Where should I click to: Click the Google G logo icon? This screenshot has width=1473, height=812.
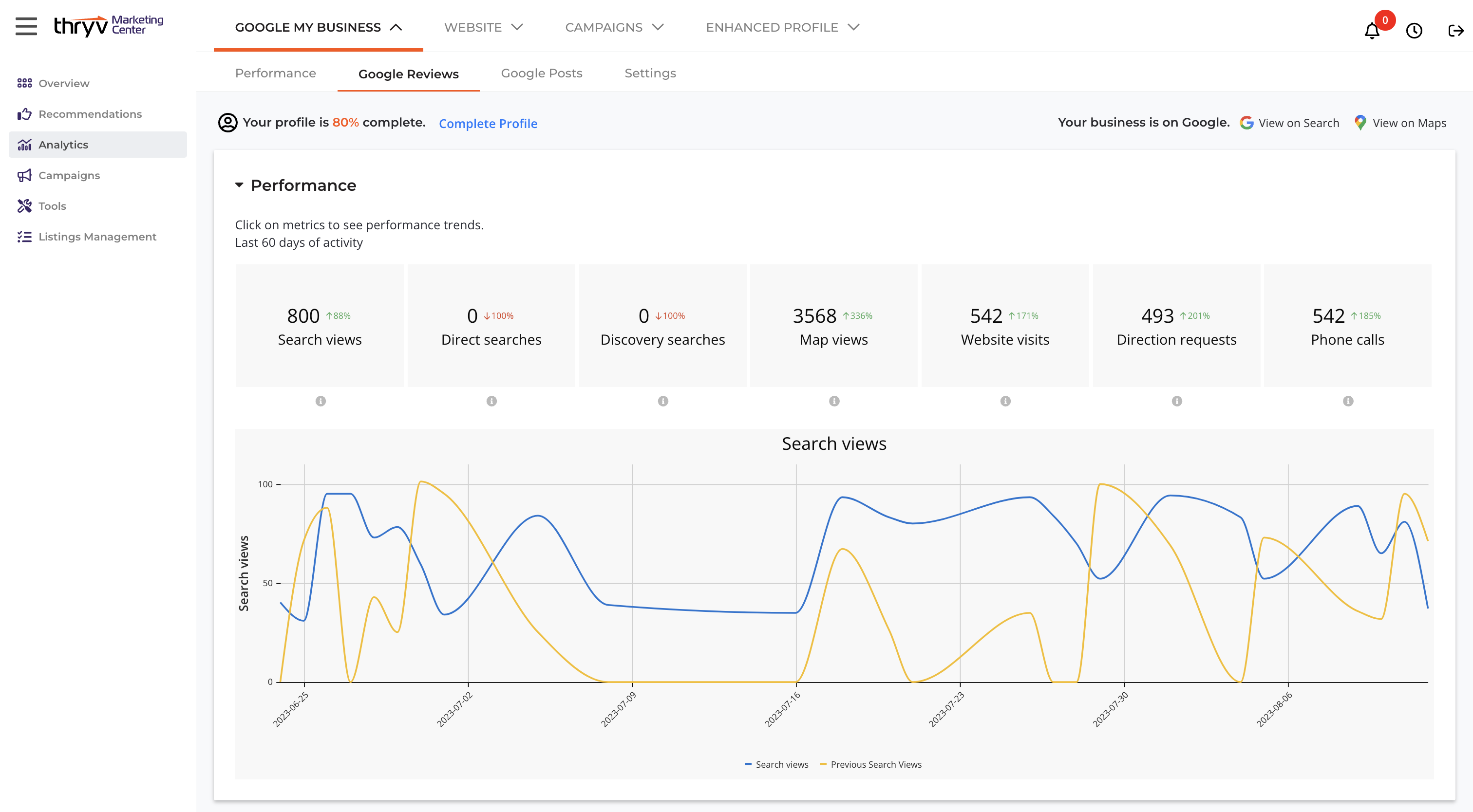(1246, 123)
